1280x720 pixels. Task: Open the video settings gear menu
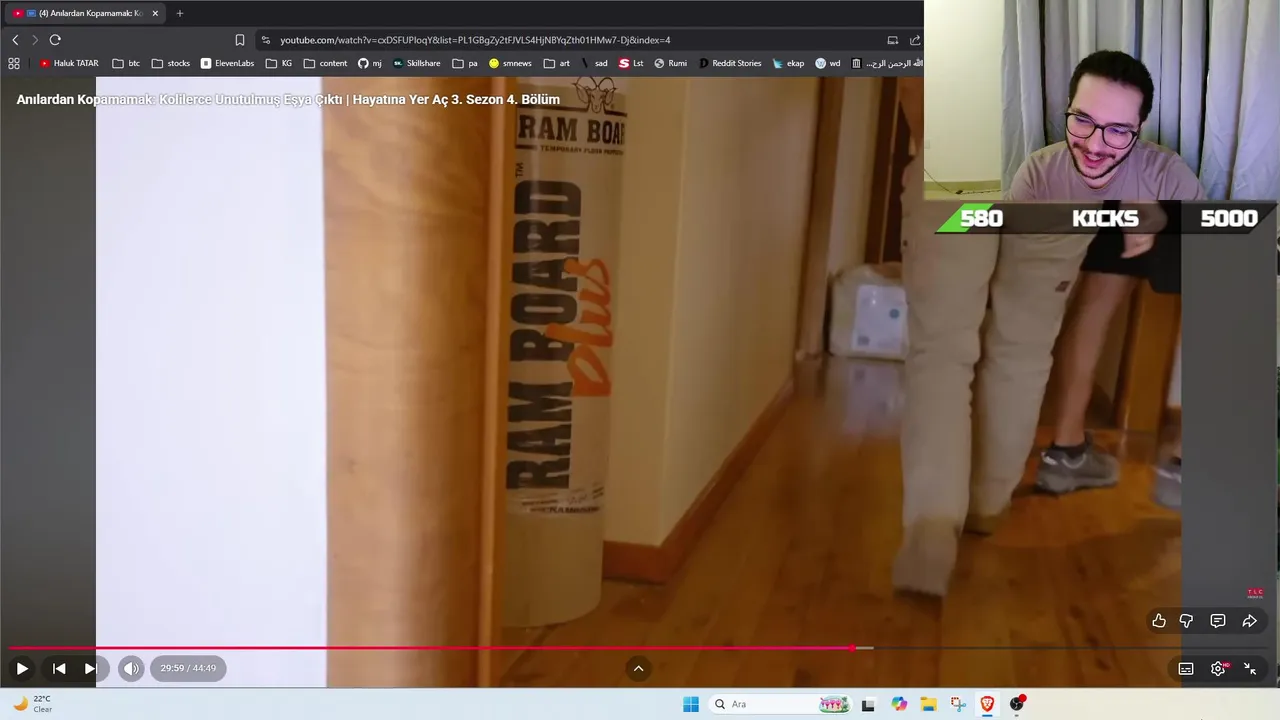(1218, 669)
